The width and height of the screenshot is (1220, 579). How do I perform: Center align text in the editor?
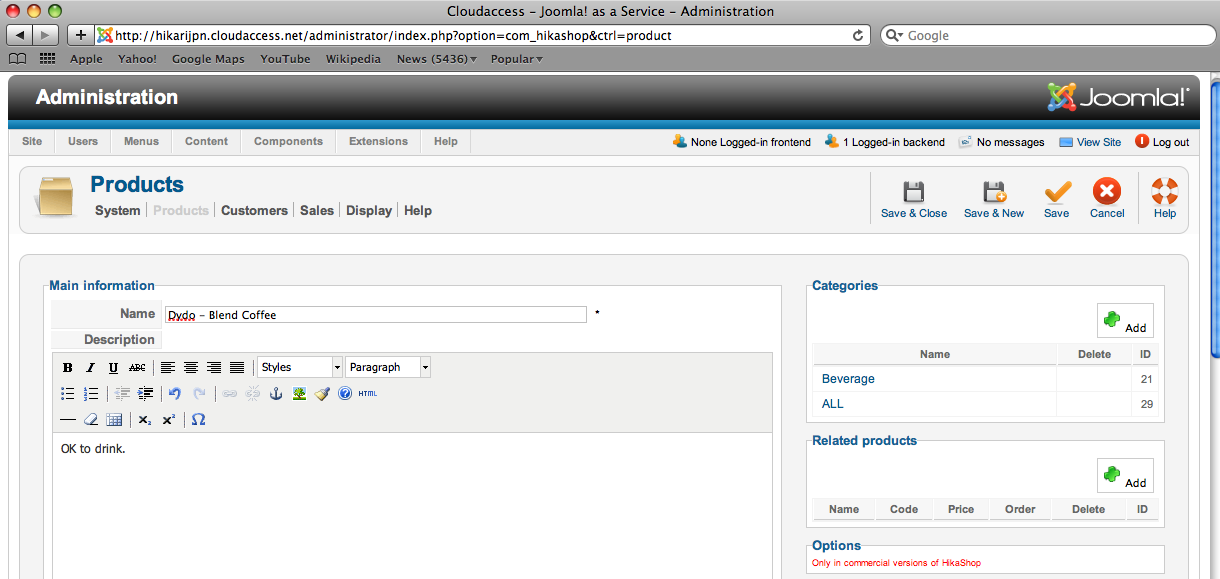coord(191,367)
